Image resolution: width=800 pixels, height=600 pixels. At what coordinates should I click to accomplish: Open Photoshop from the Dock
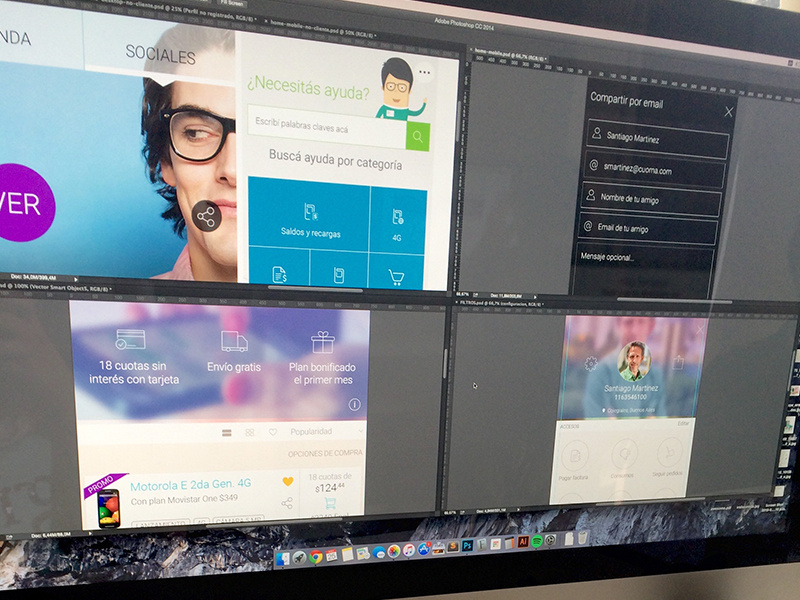click(x=467, y=545)
